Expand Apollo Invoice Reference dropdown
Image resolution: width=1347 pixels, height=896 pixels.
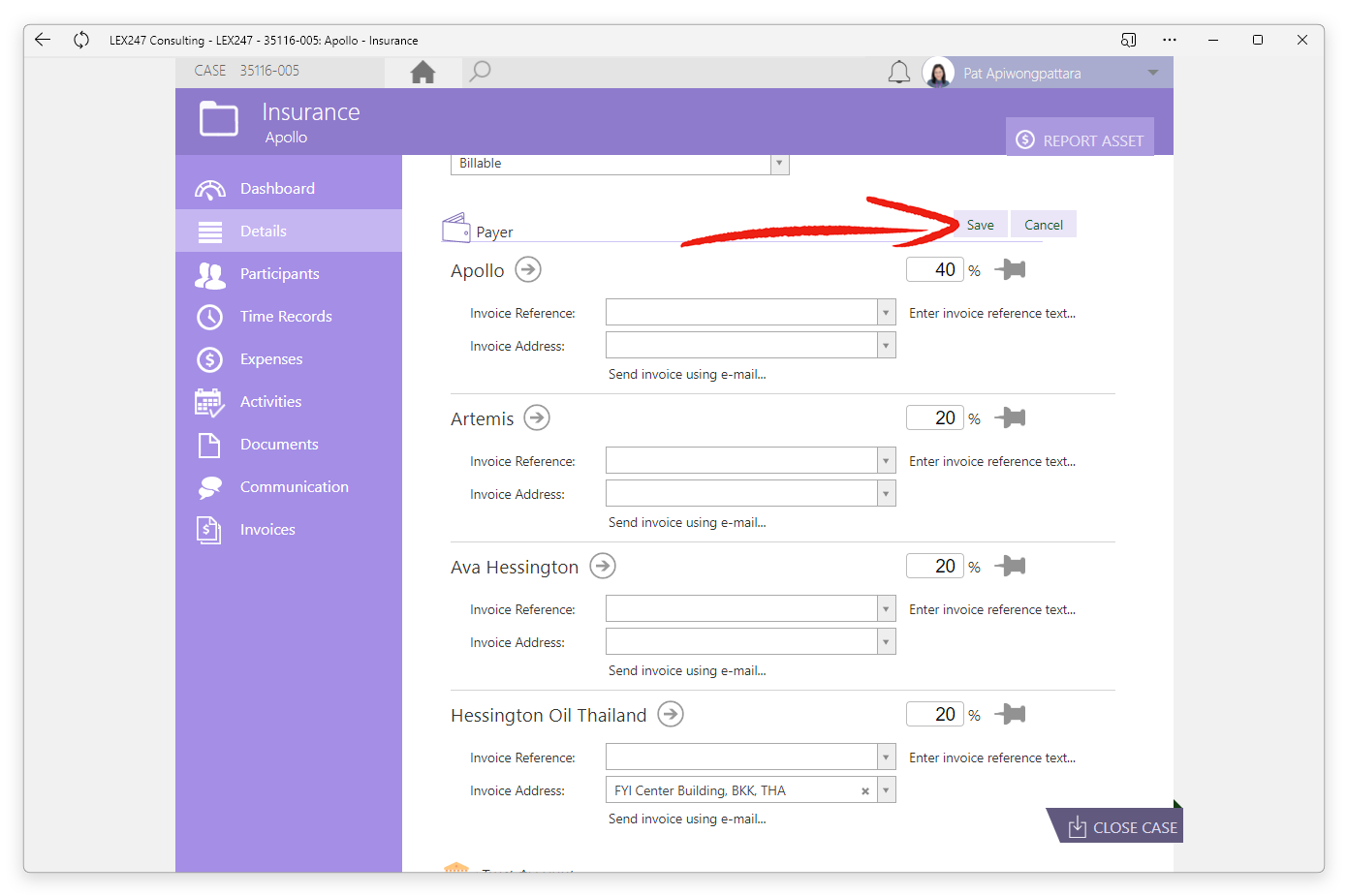coord(886,312)
